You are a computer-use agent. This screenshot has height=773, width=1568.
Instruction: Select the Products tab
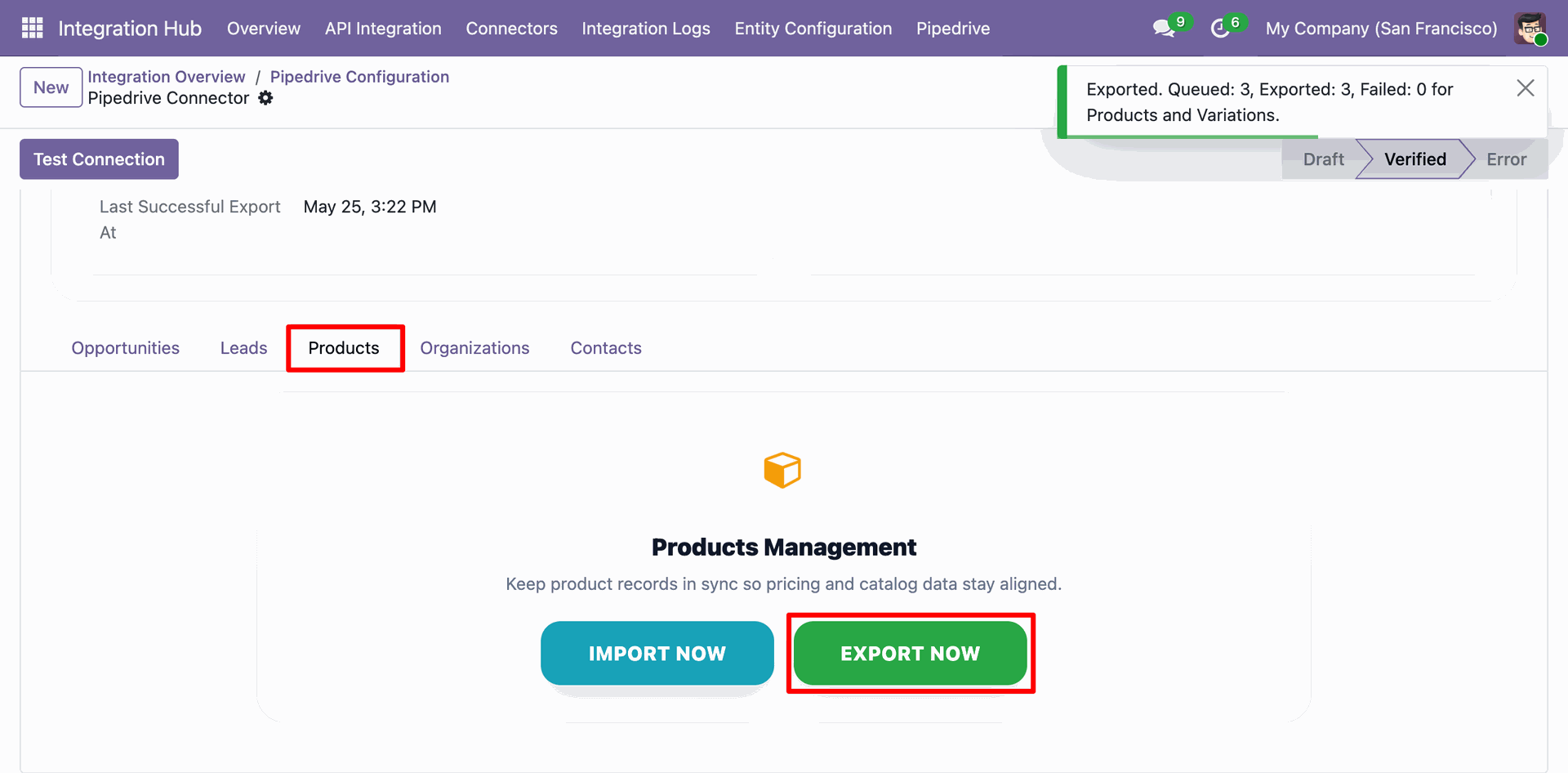coord(344,348)
